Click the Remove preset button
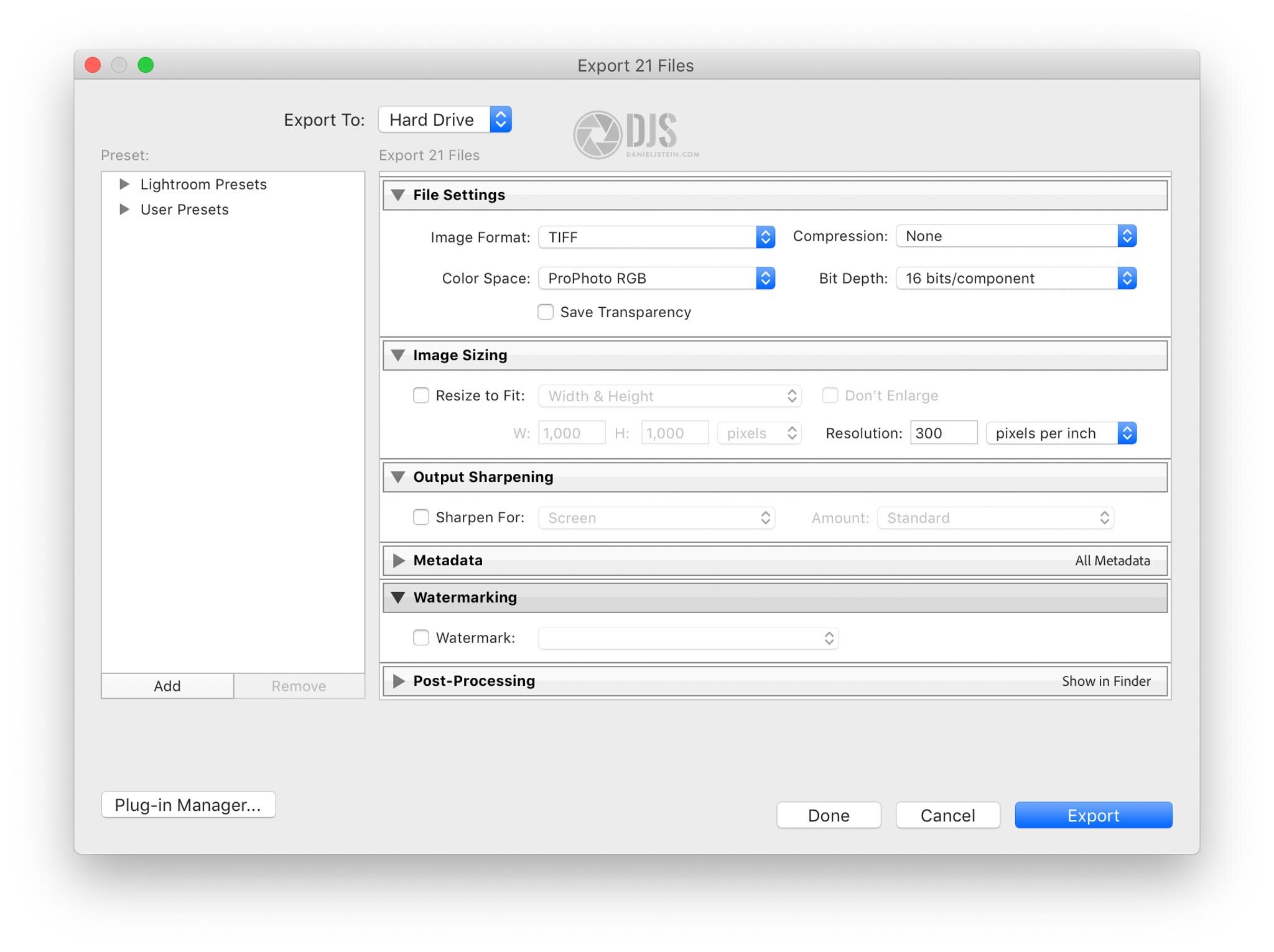The image size is (1274, 952). point(299,686)
